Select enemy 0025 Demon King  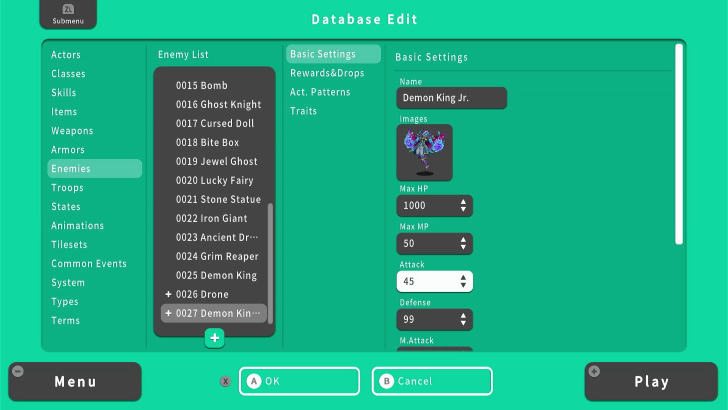pyautogui.click(x=214, y=275)
